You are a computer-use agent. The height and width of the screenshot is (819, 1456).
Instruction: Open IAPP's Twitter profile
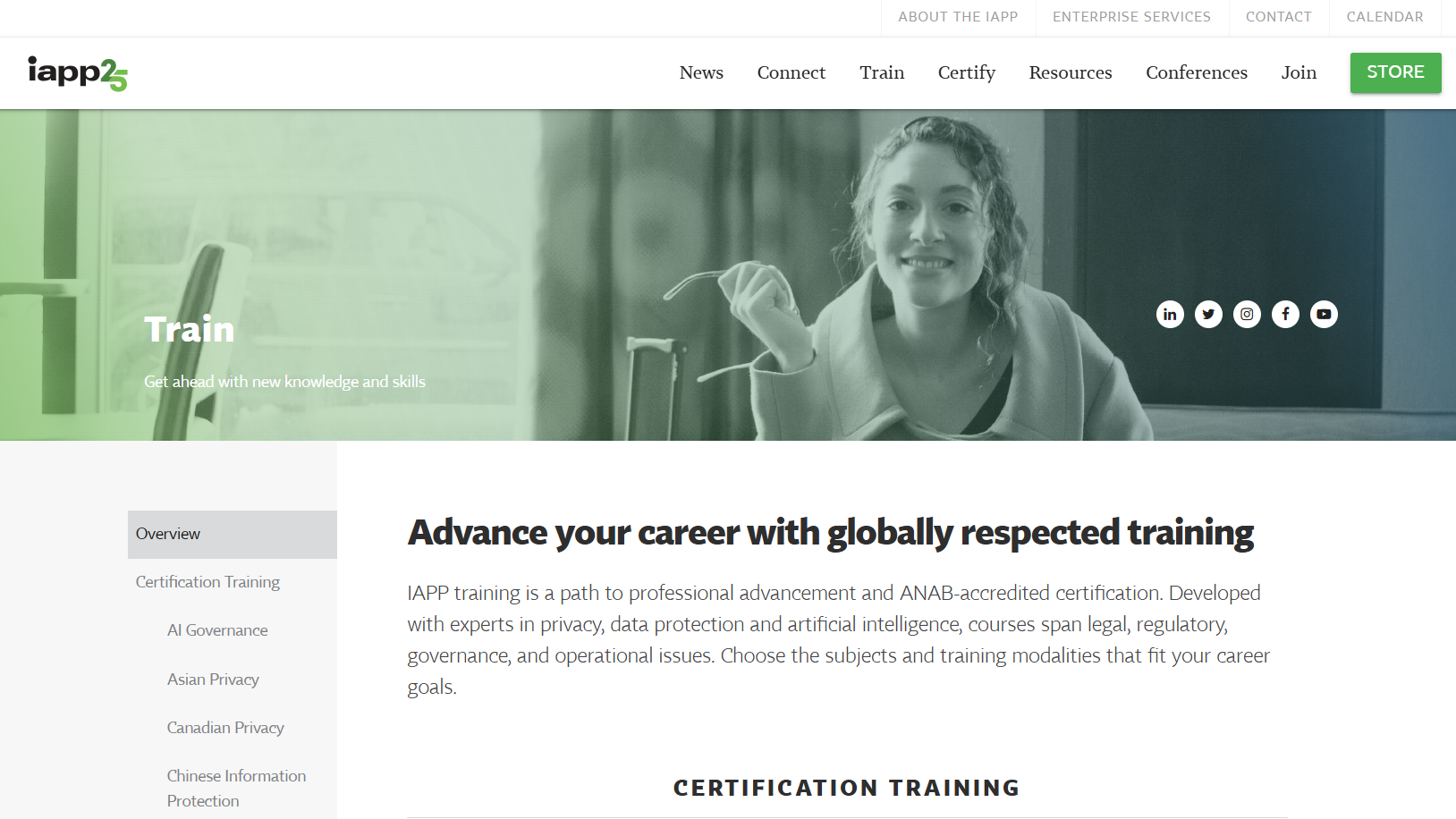tap(1208, 314)
